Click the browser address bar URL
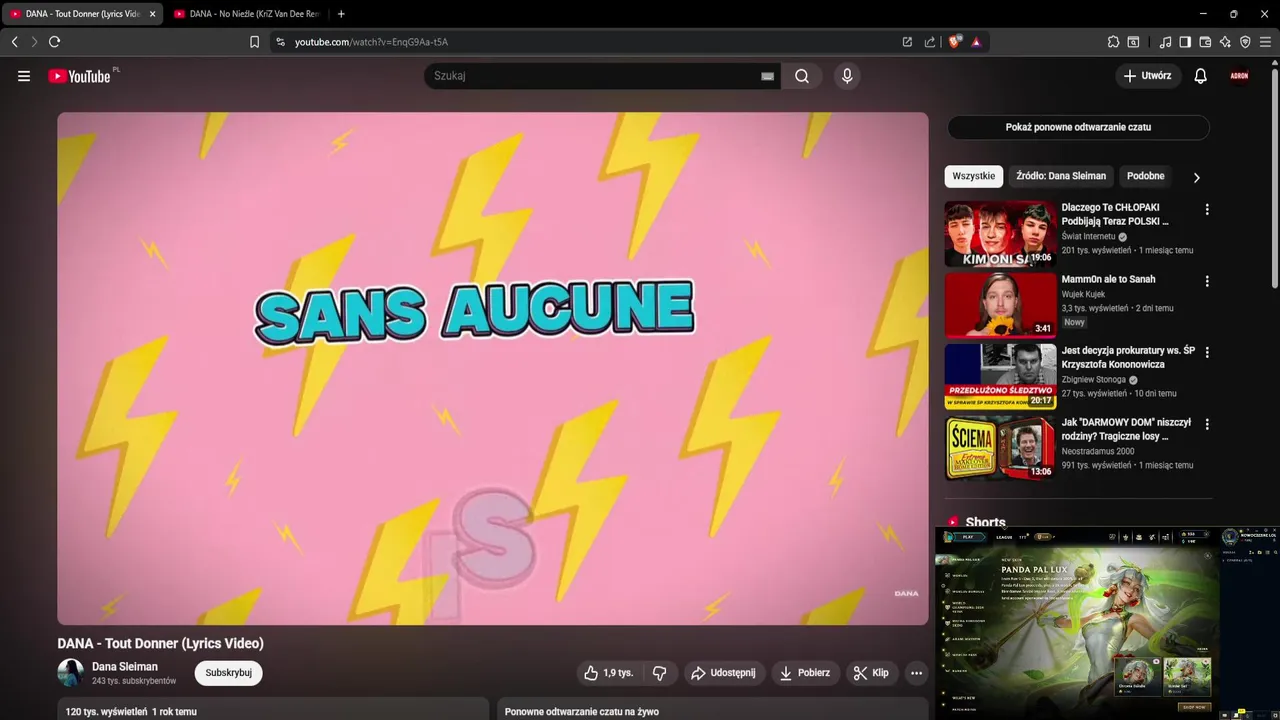This screenshot has width=1280, height=720. (x=371, y=42)
